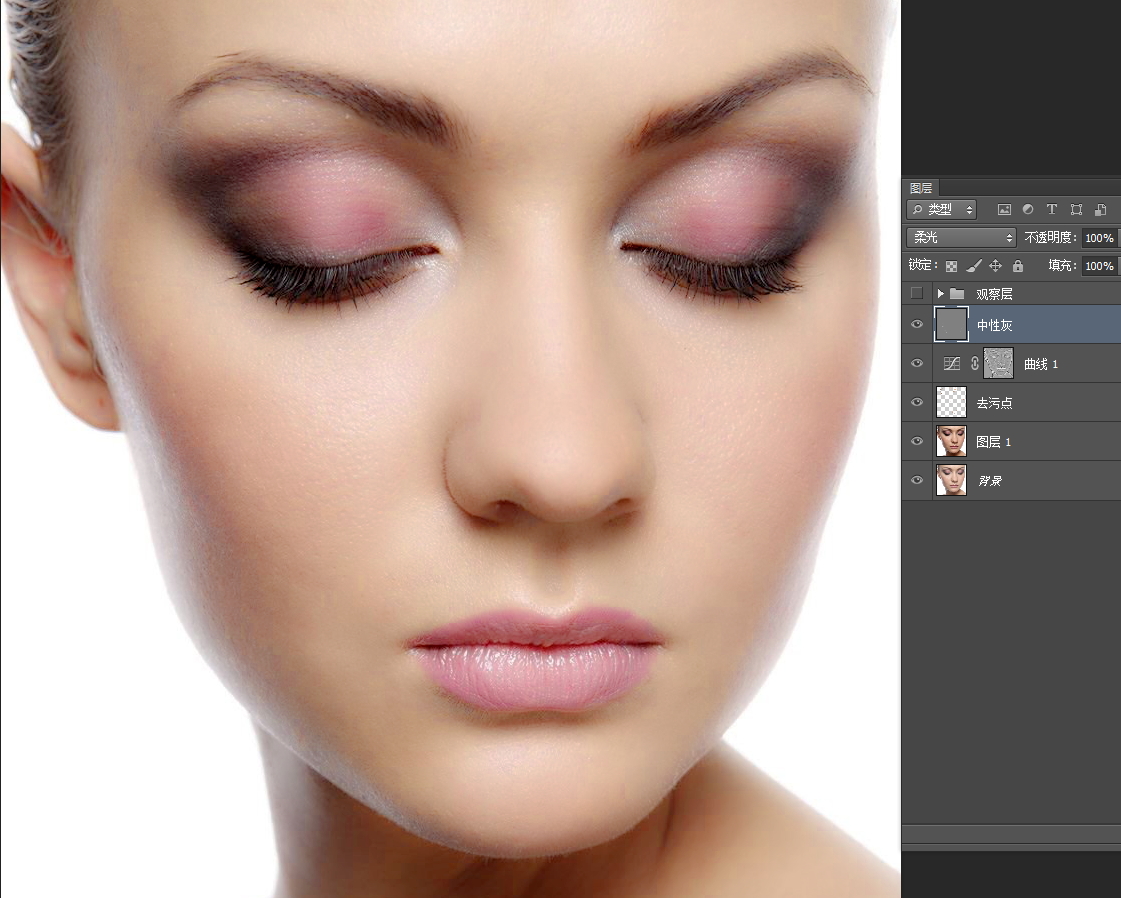Select the layer named 中性灰

click(994, 325)
